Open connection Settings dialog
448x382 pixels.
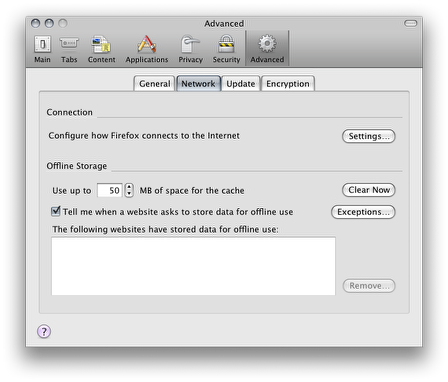click(369, 136)
